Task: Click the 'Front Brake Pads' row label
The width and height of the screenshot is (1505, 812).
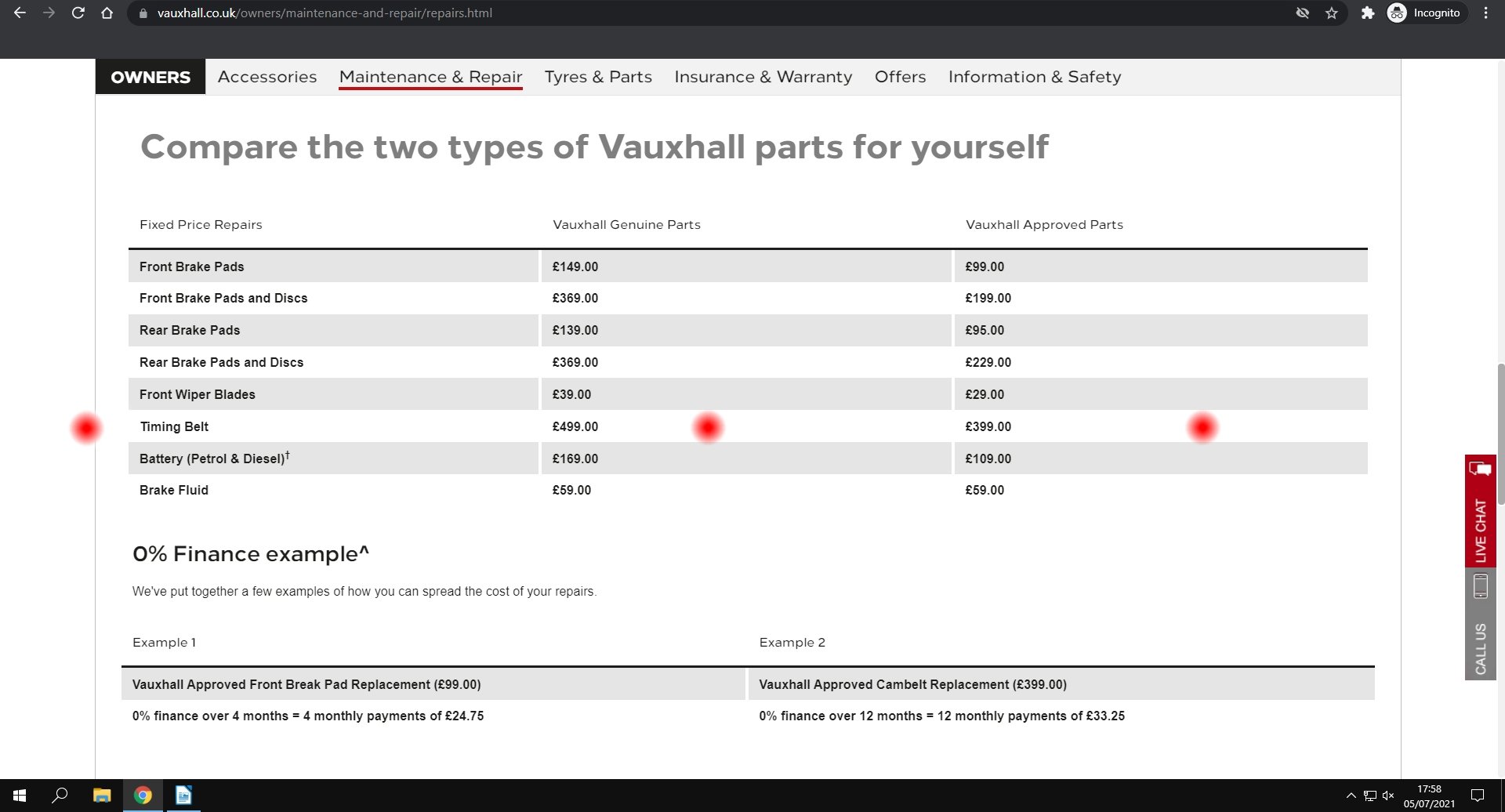Action: (192, 266)
